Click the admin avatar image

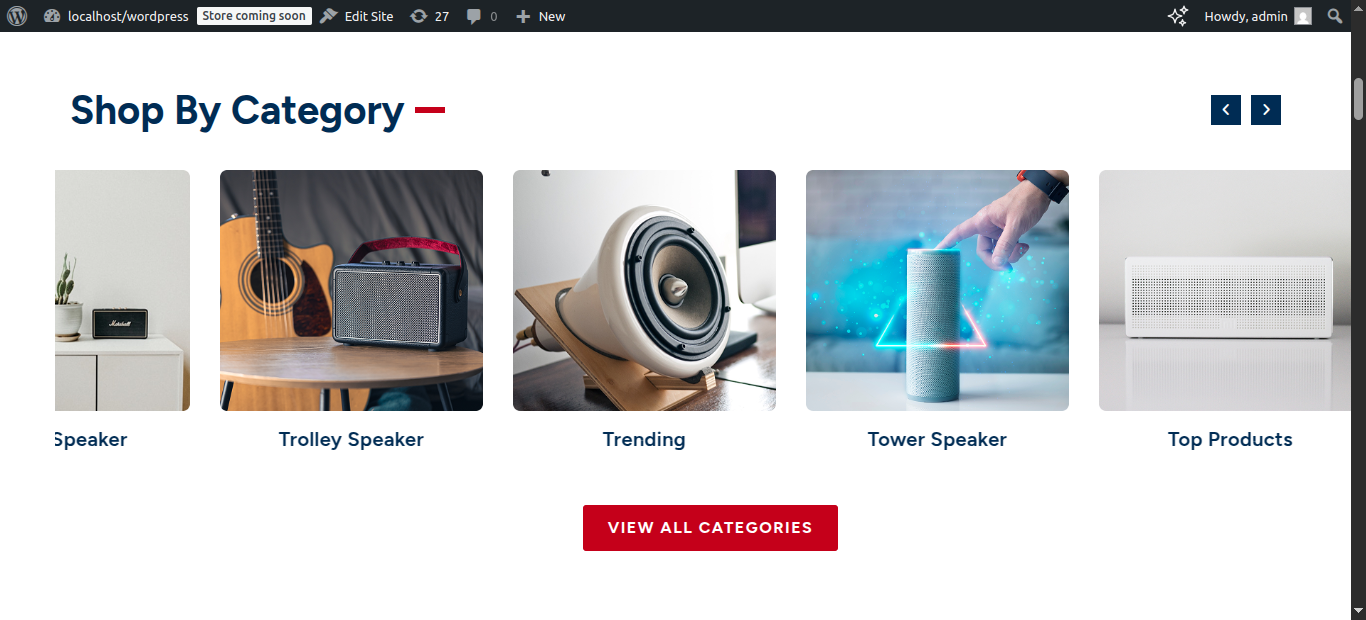pyautogui.click(x=1302, y=16)
